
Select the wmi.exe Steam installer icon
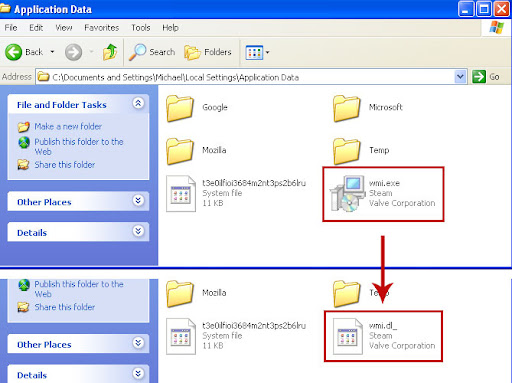(x=347, y=194)
